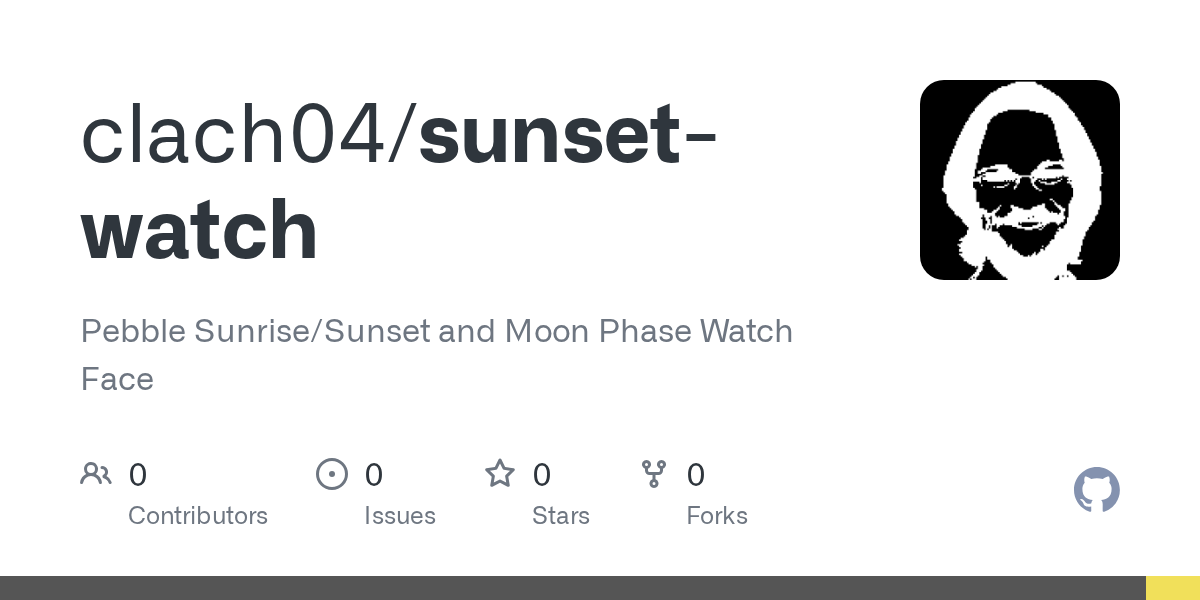Click the Forks branch icon

point(654,474)
